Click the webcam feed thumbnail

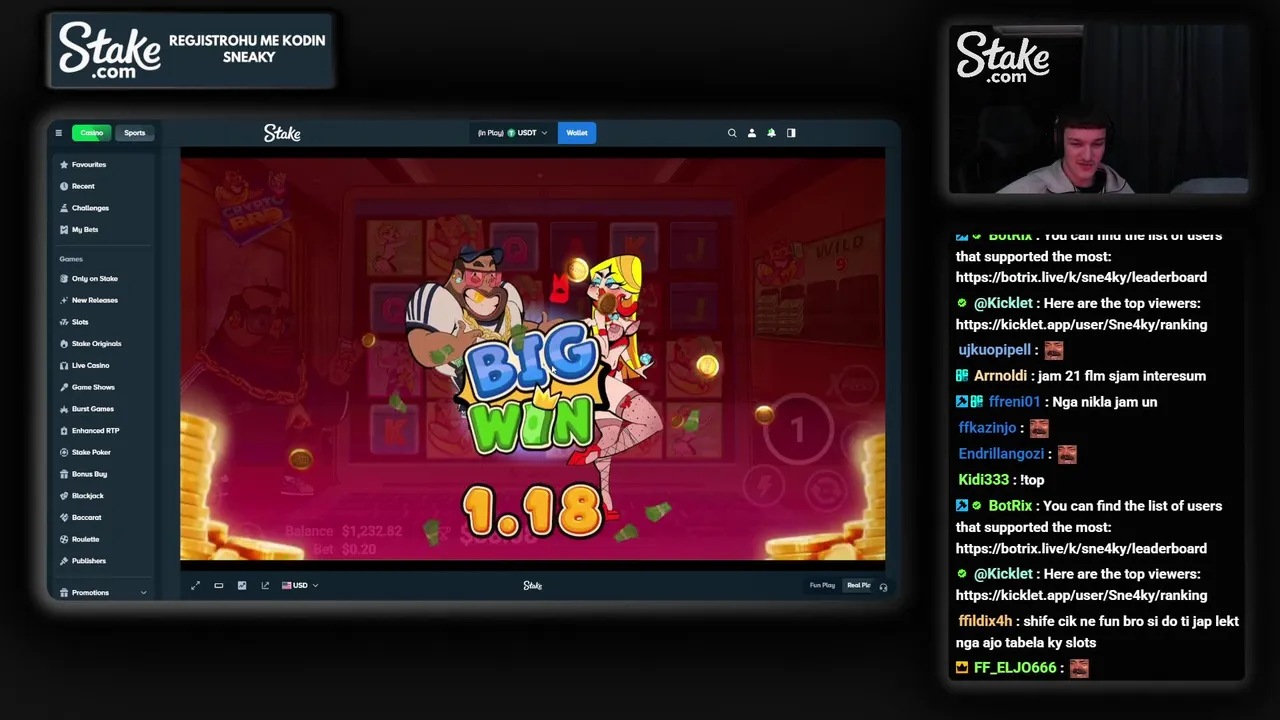click(x=1098, y=108)
